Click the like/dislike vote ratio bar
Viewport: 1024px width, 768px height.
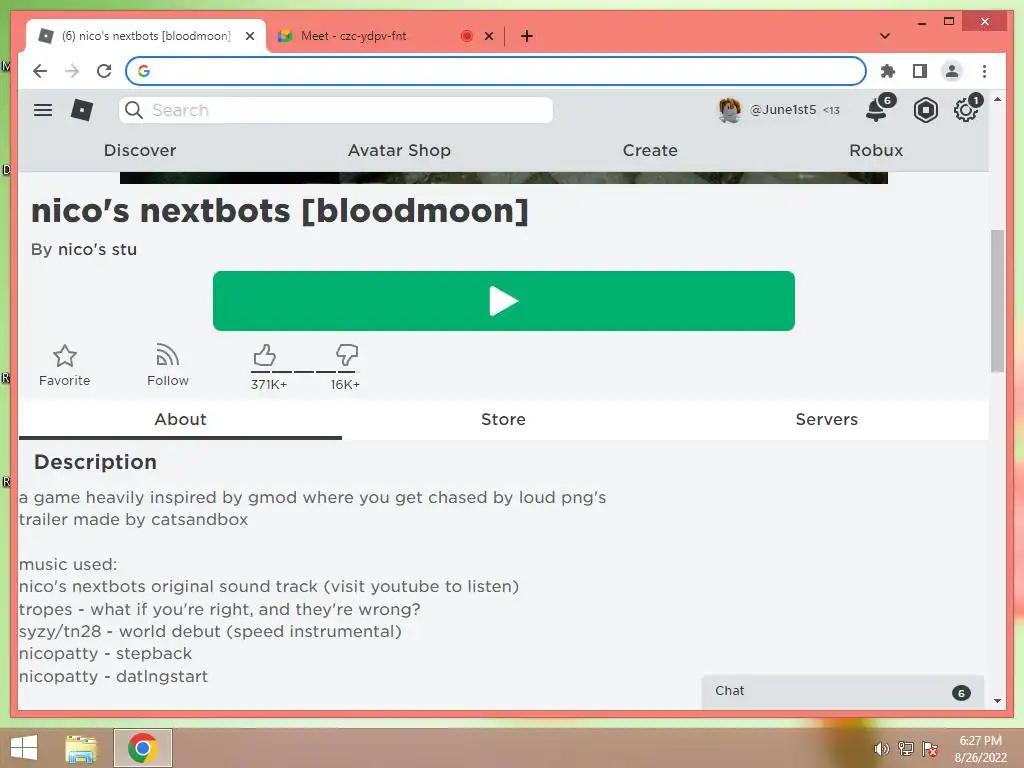[304, 372]
